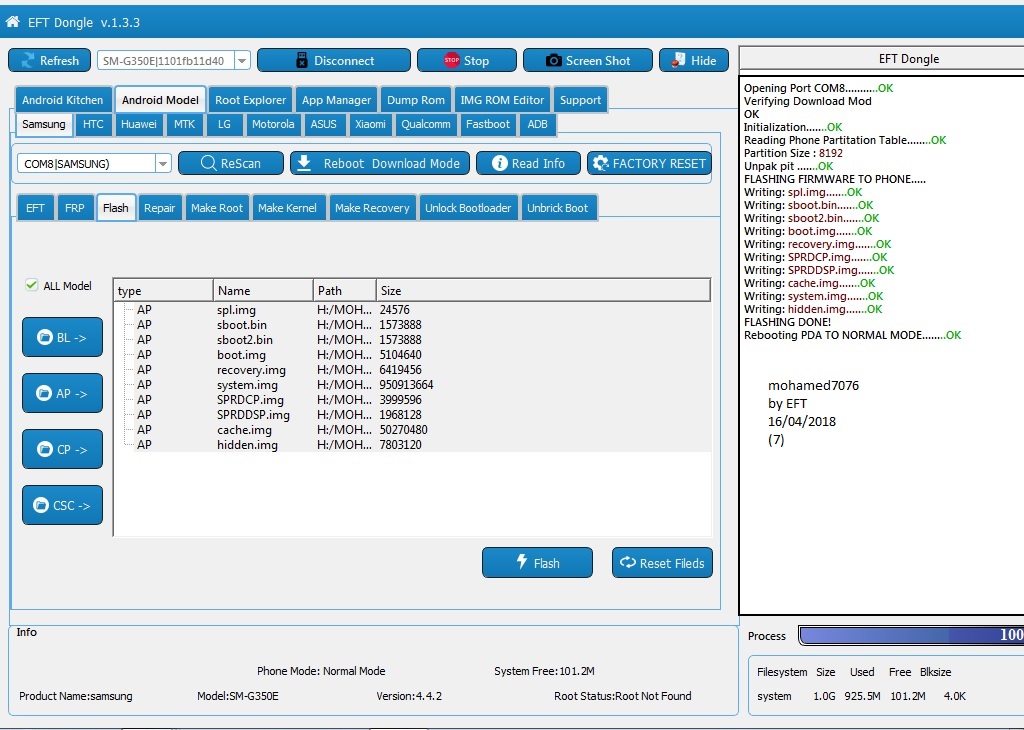Select the Flash sub-tab
The image size is (1024, 730).
pyautogui.click(x=116, y=208)
